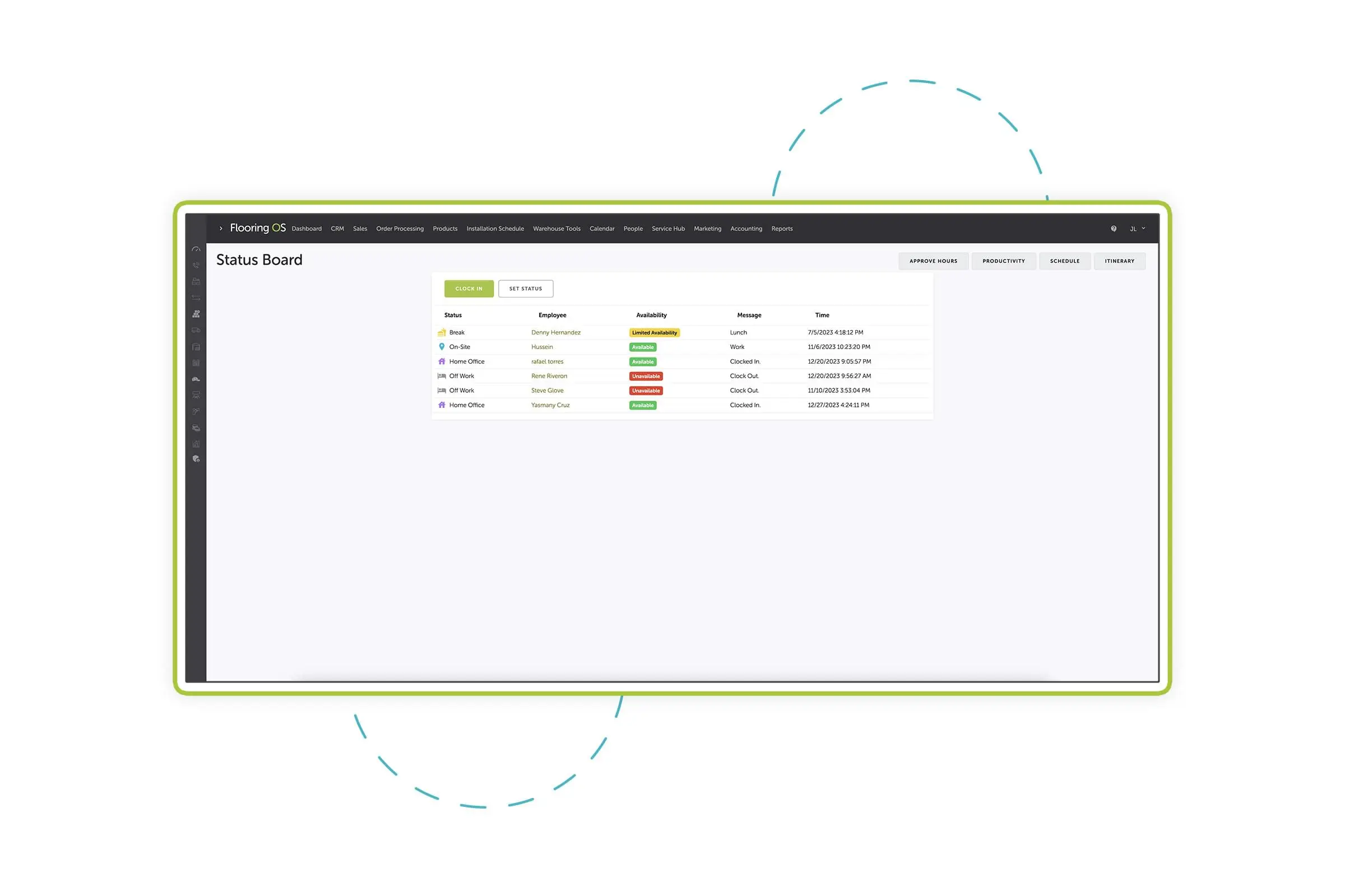Click the Limited Availability badge

[x=655, y=332]
